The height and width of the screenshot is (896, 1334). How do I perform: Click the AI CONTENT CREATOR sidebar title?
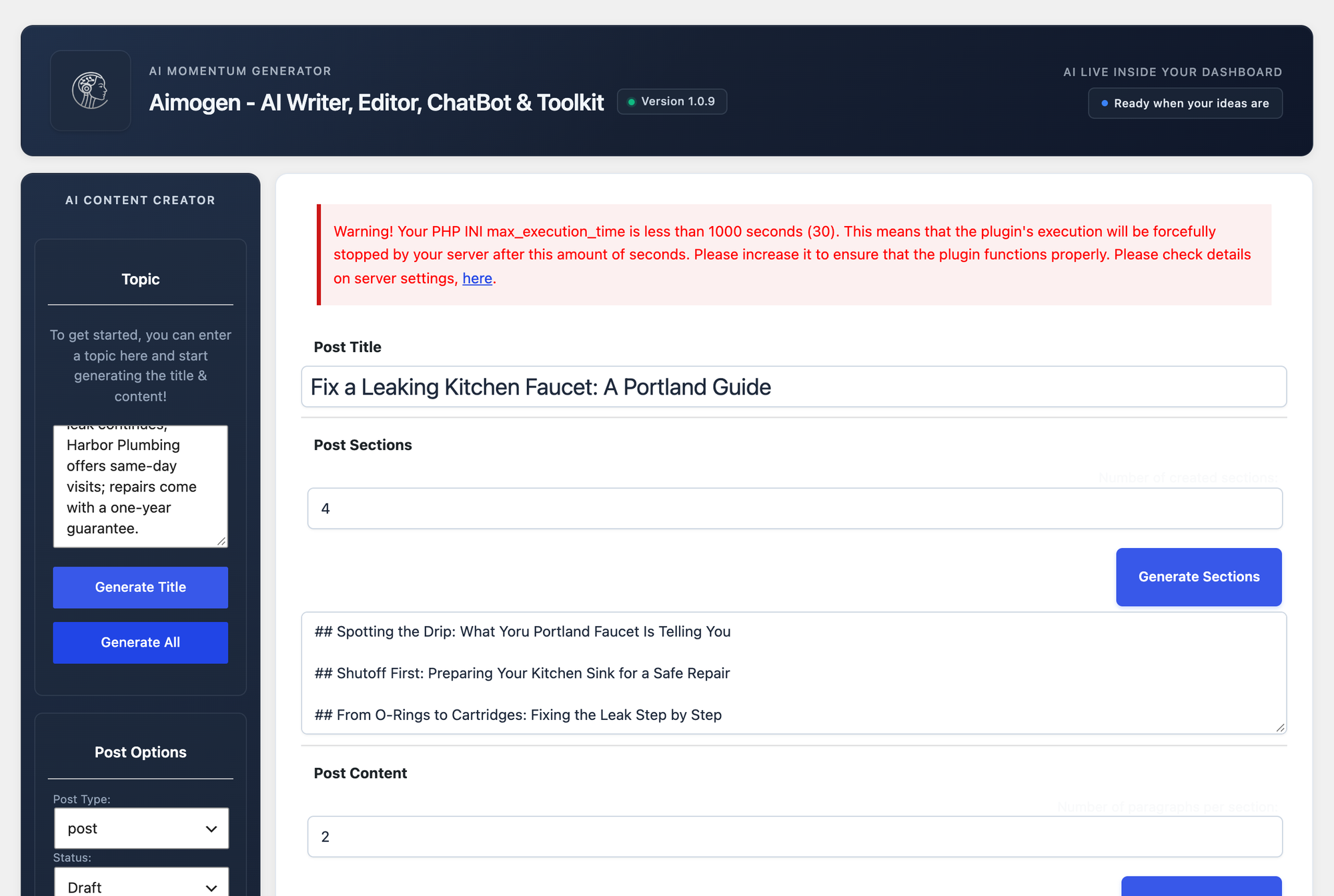click(x=141, y=200)
